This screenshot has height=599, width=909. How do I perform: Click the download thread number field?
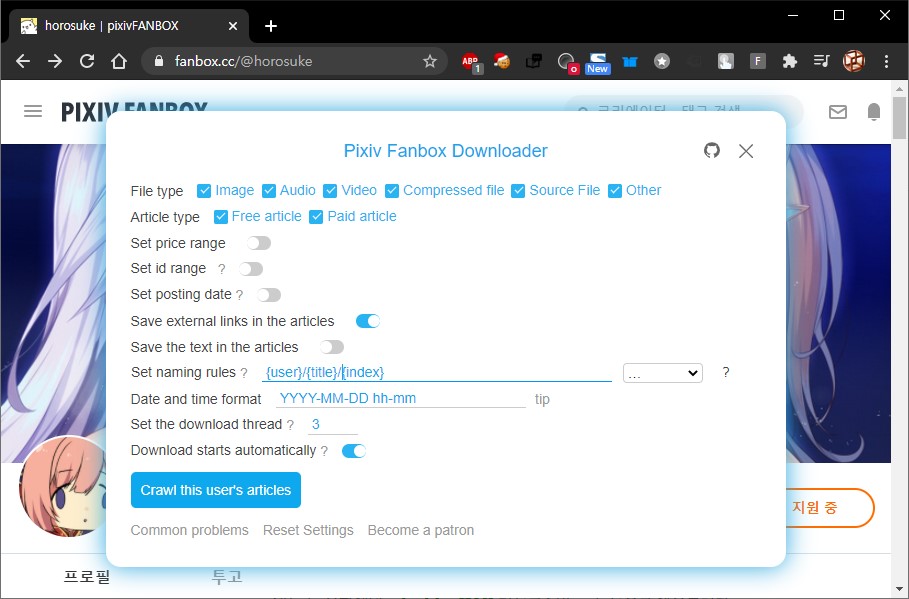pos(333,424)
